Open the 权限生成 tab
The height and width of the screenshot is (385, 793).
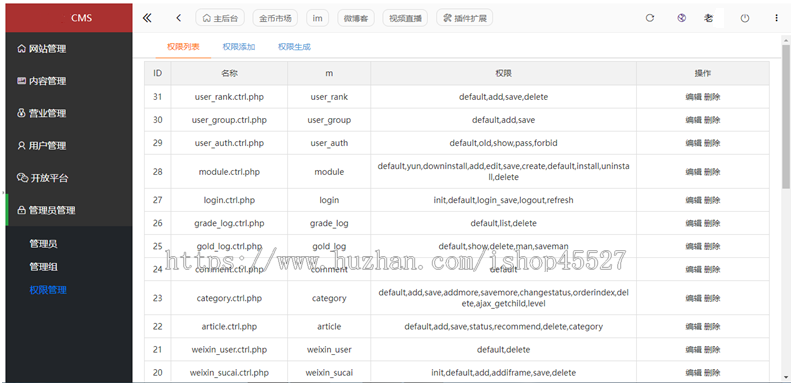point(294,47)
